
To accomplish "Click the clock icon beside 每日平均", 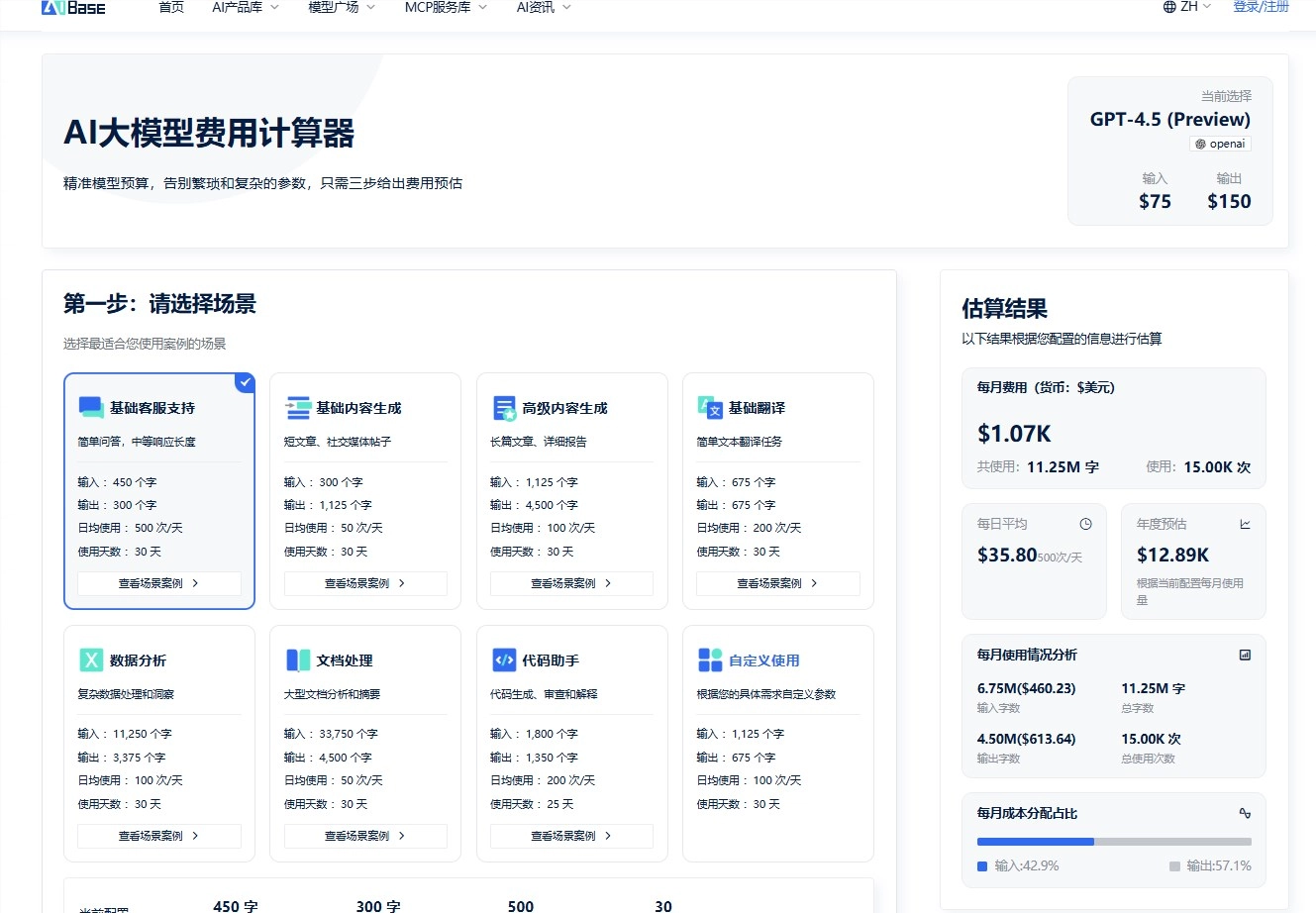I will pyautogui.click(x=1085, y=524).
